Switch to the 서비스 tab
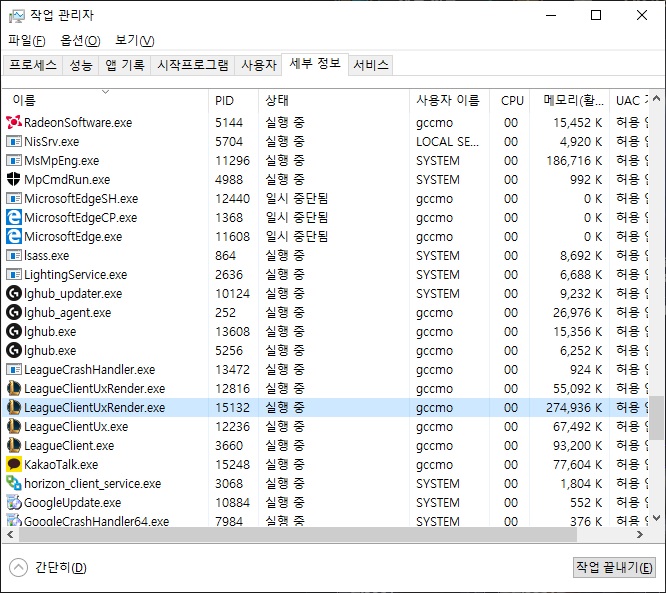The width and height of the screenshot is (666, 593). (371, 65)
